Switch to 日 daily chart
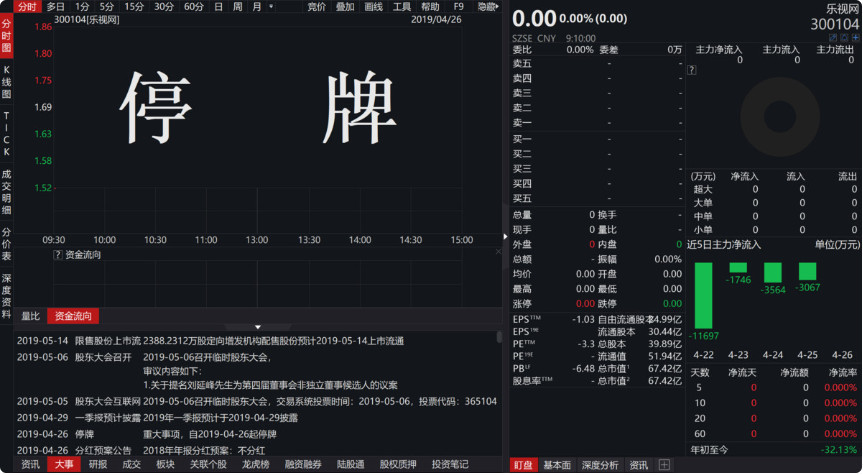 tap(219, 7)
